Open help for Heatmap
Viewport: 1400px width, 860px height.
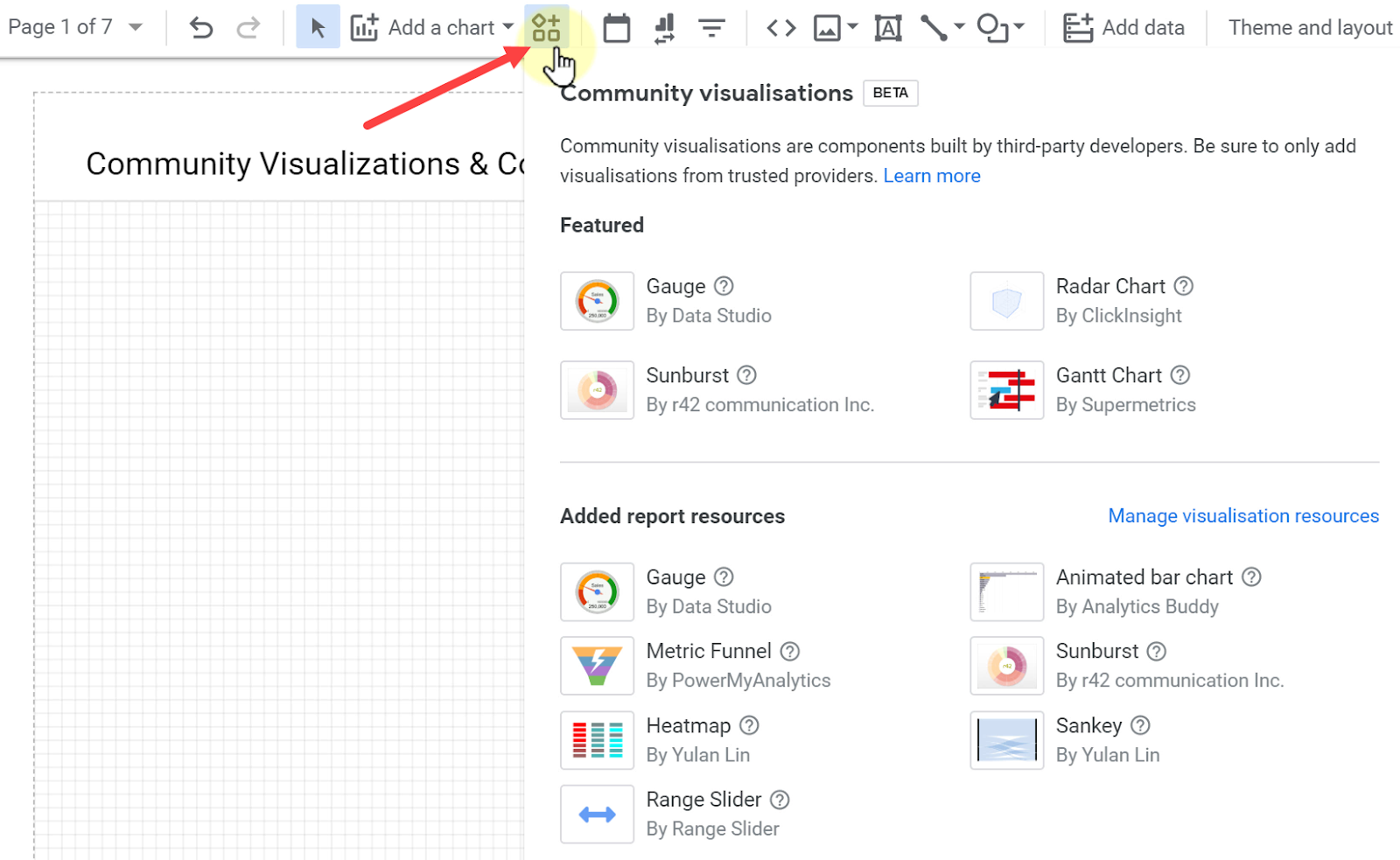click(x=749, y=725)
